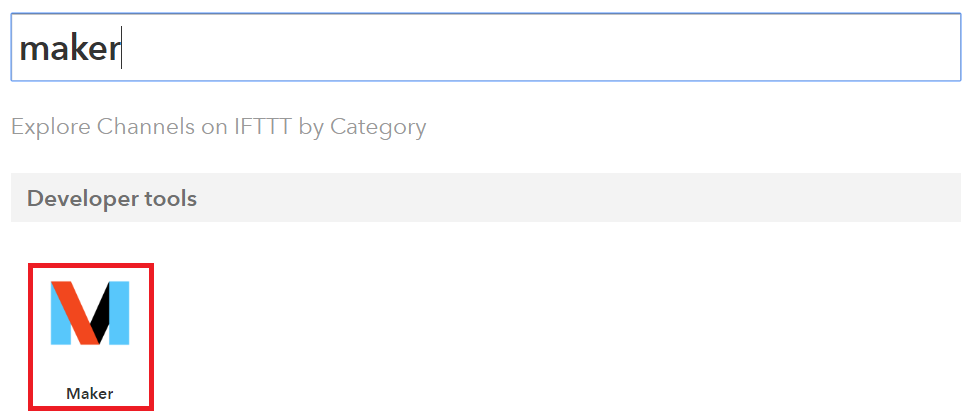Click 'Explore Channels on IFTTT by Category' text
The width and height of the screenshot is (979, 415).
coord(219,127)
